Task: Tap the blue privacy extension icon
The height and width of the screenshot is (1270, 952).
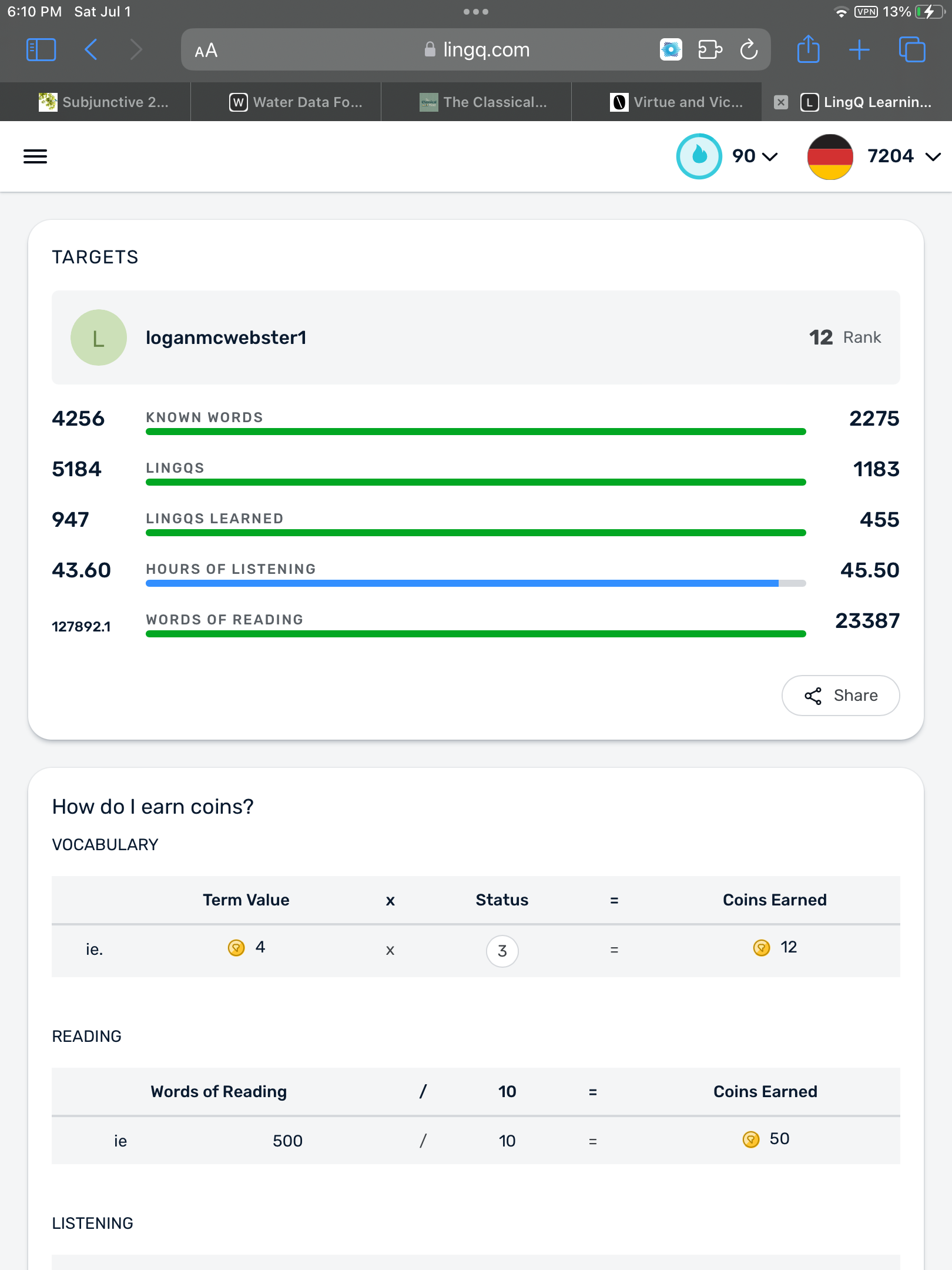Action: [671, 50]
